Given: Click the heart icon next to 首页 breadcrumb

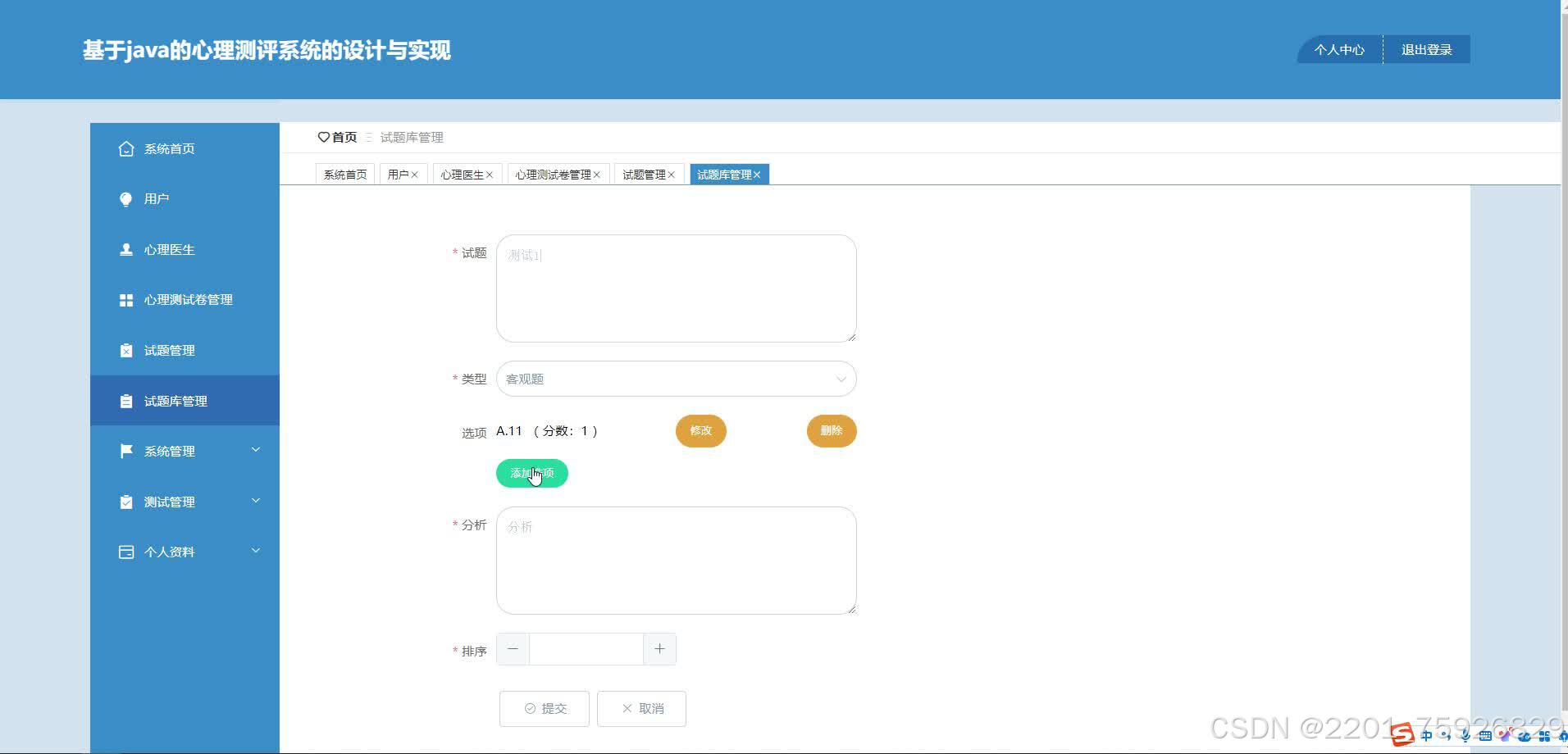Looking at the screenshot, I should [x=323, y=137].
